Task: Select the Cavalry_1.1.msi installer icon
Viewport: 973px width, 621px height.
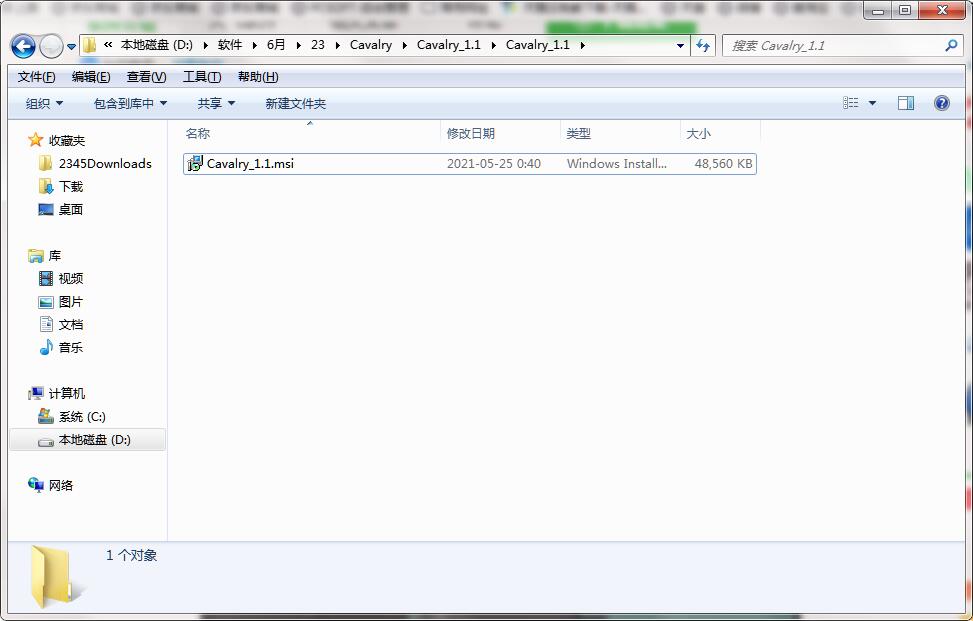Action: [195, 164]
